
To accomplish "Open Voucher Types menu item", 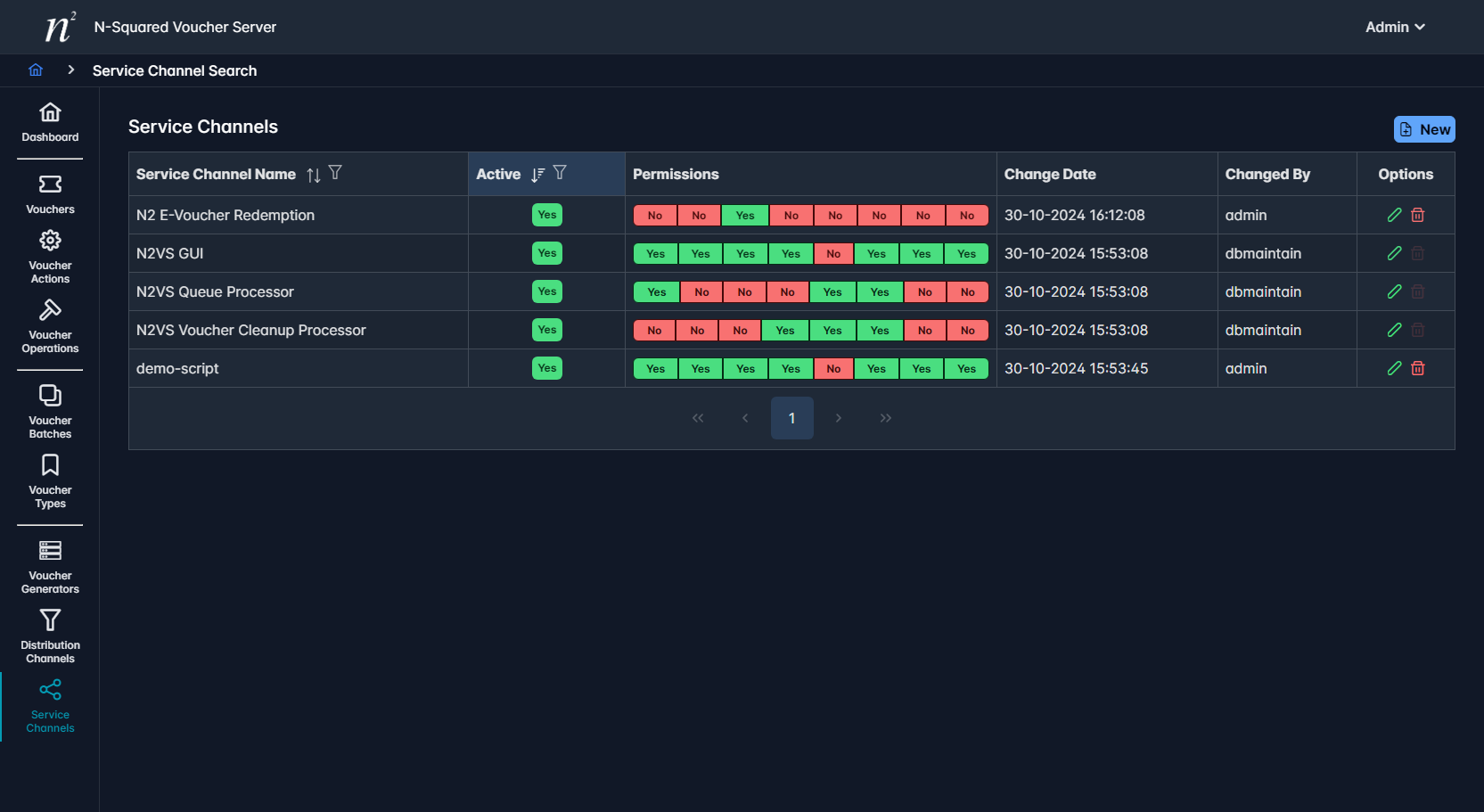I will pos(50,480).
